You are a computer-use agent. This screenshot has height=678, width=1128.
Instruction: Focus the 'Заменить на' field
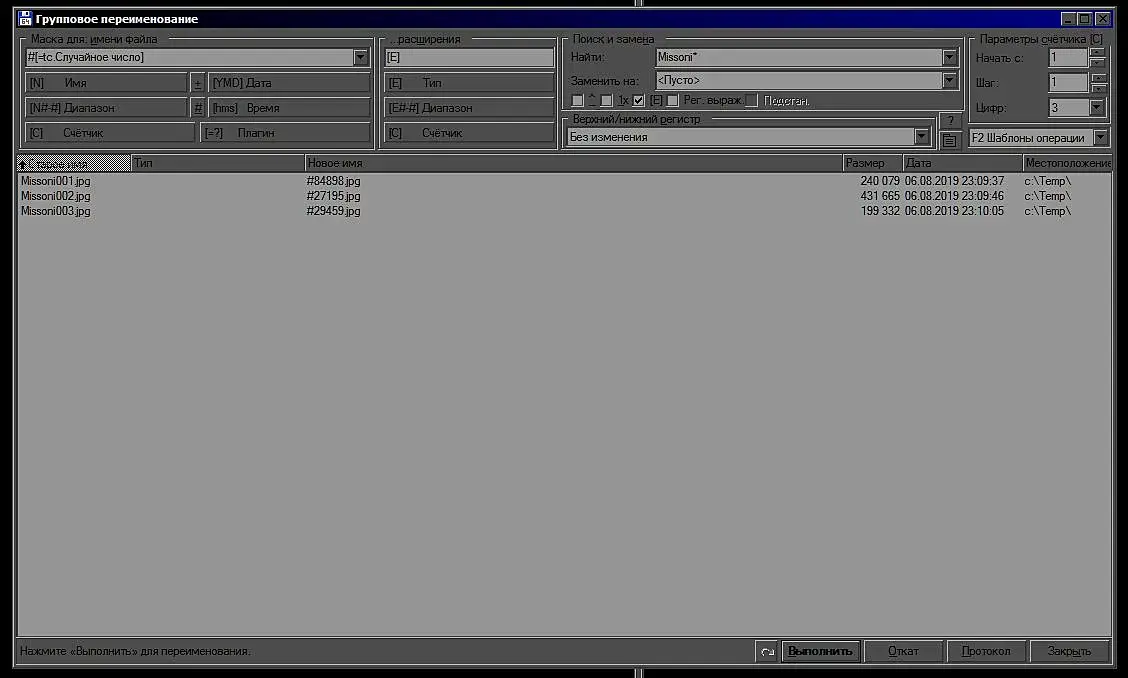799,81
